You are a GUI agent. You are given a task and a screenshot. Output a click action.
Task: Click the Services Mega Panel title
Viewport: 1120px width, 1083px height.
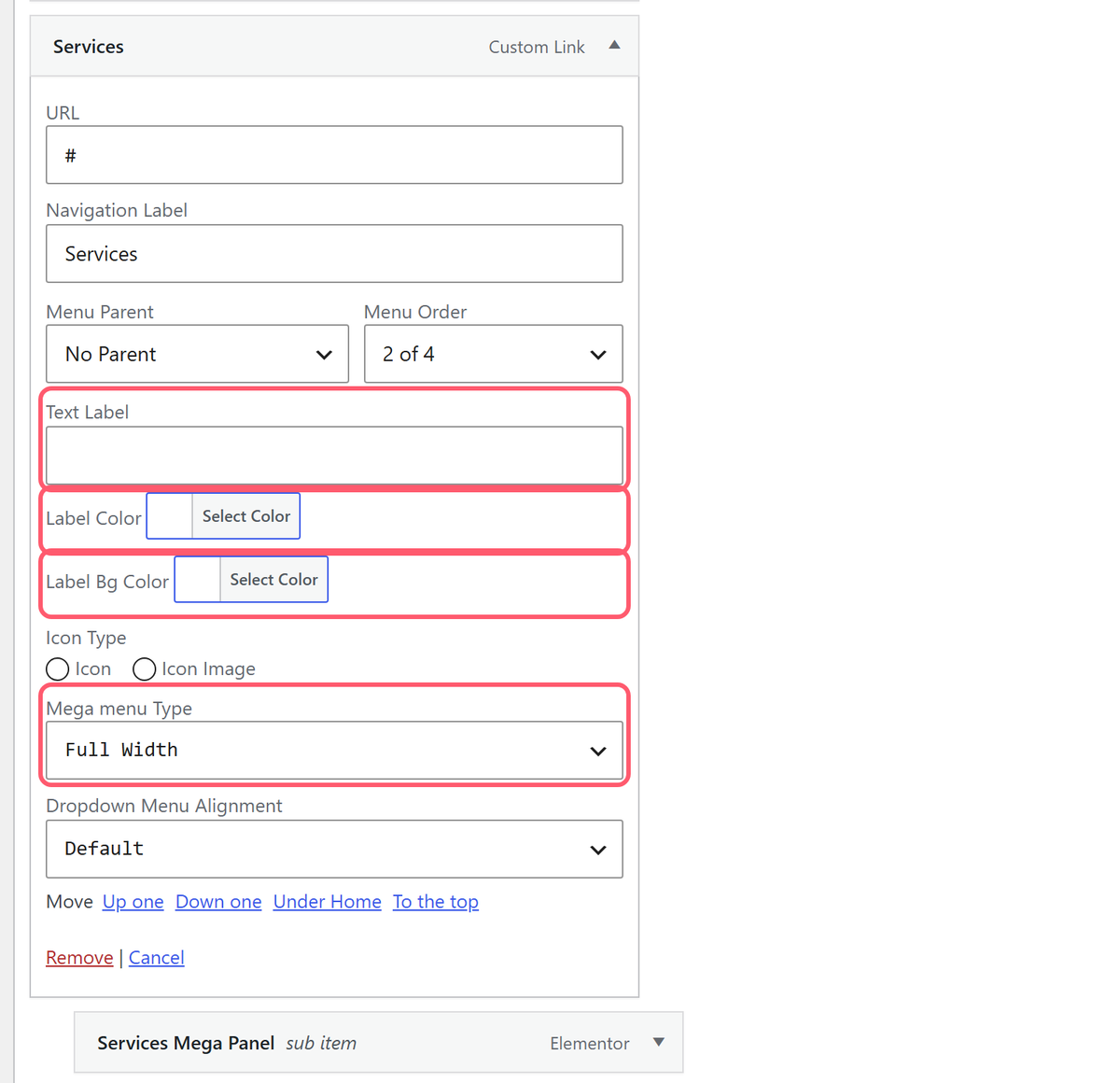tap(186, 1043)
